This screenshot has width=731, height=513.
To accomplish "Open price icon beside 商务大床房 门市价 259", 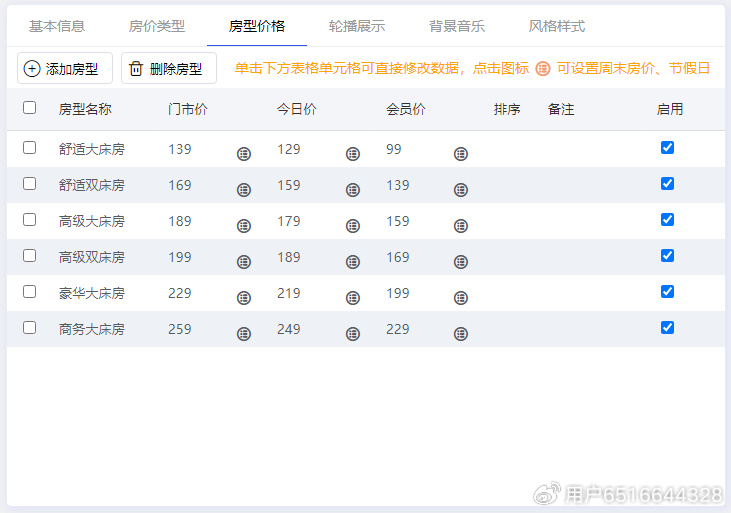I will coord(244,333).
